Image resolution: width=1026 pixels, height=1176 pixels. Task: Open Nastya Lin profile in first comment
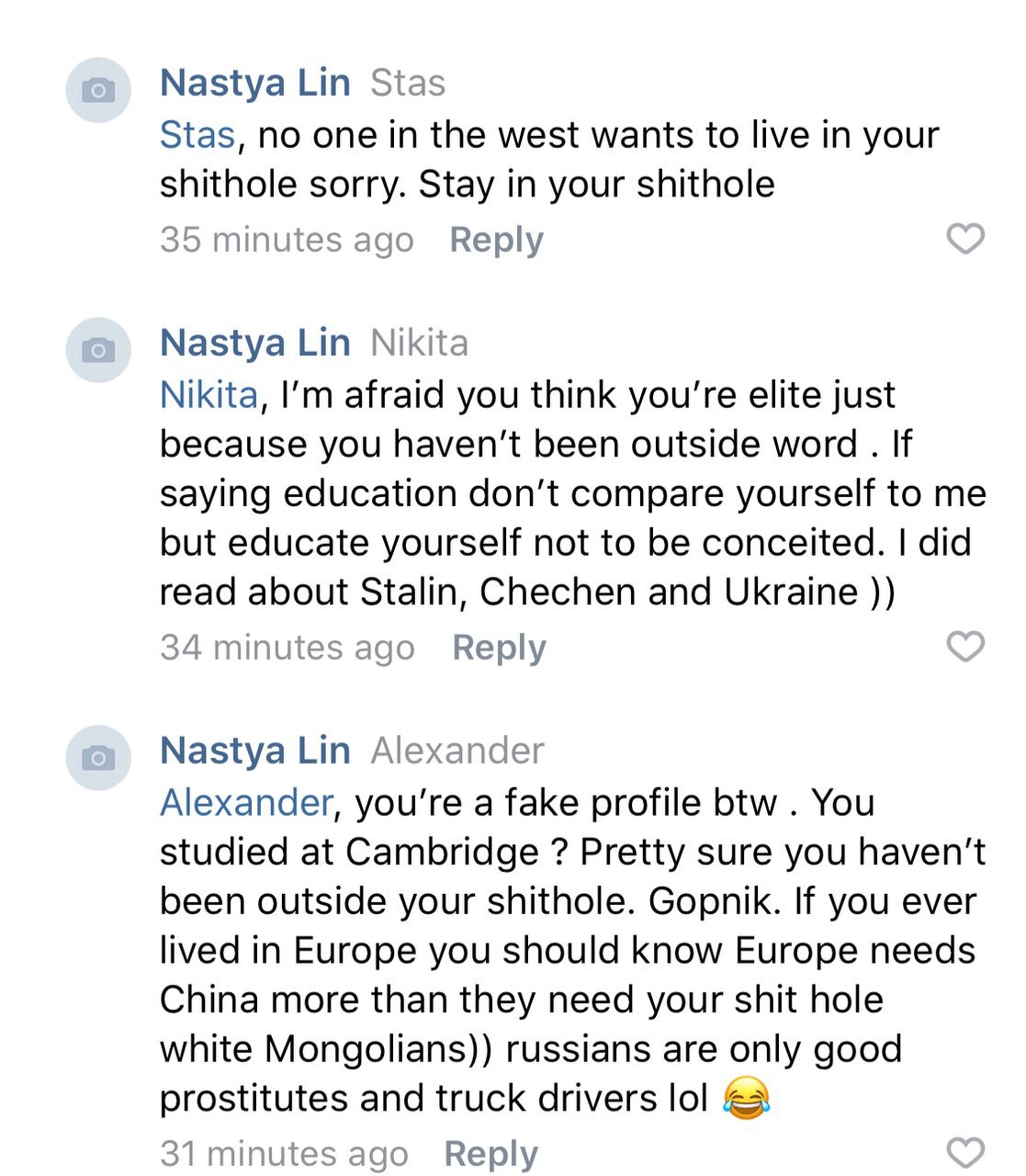pyautogui.click(x=254, y=83)
